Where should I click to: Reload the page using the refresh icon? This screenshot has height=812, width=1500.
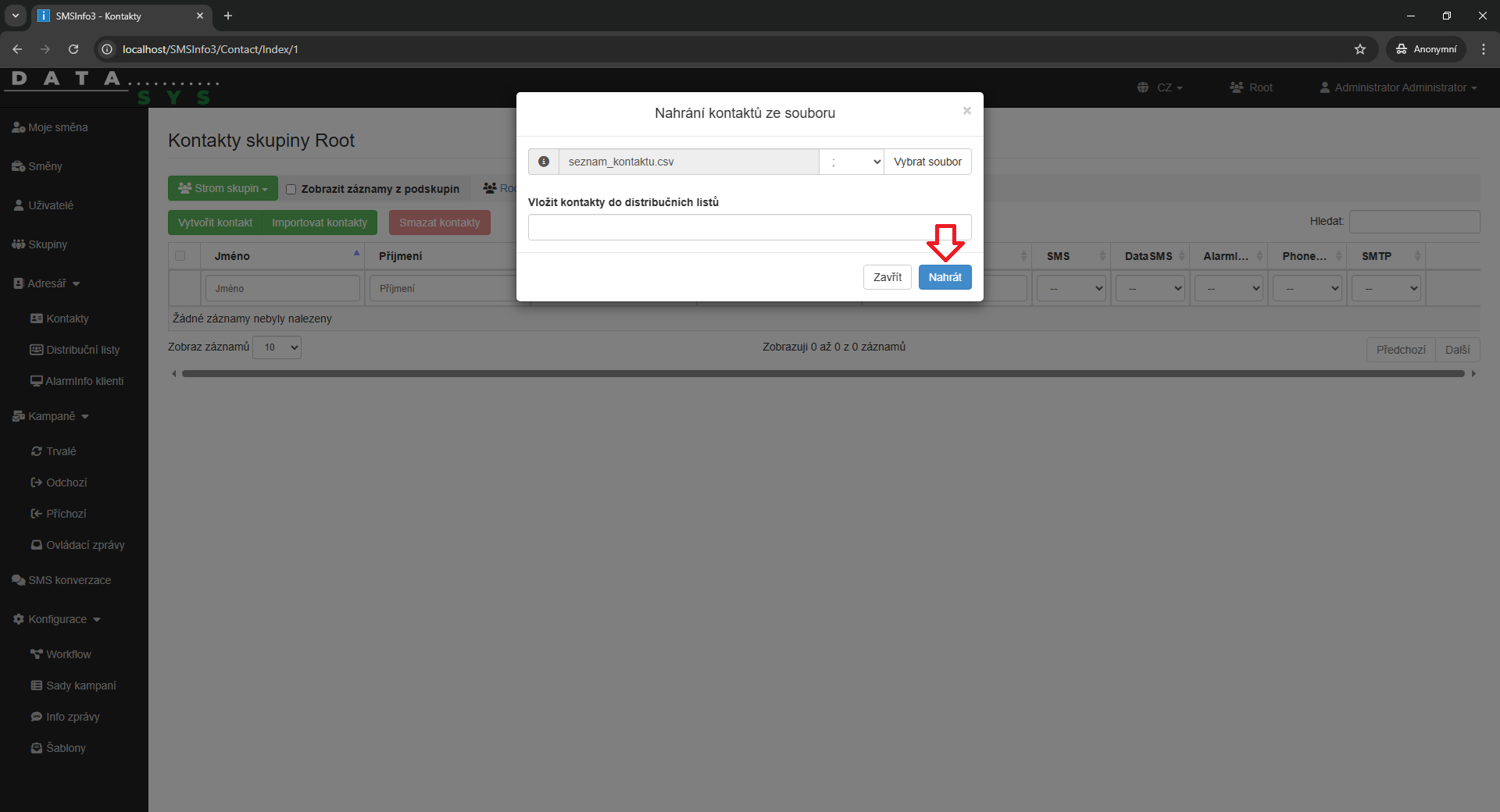pyautogui.click(x=73, y=49)
